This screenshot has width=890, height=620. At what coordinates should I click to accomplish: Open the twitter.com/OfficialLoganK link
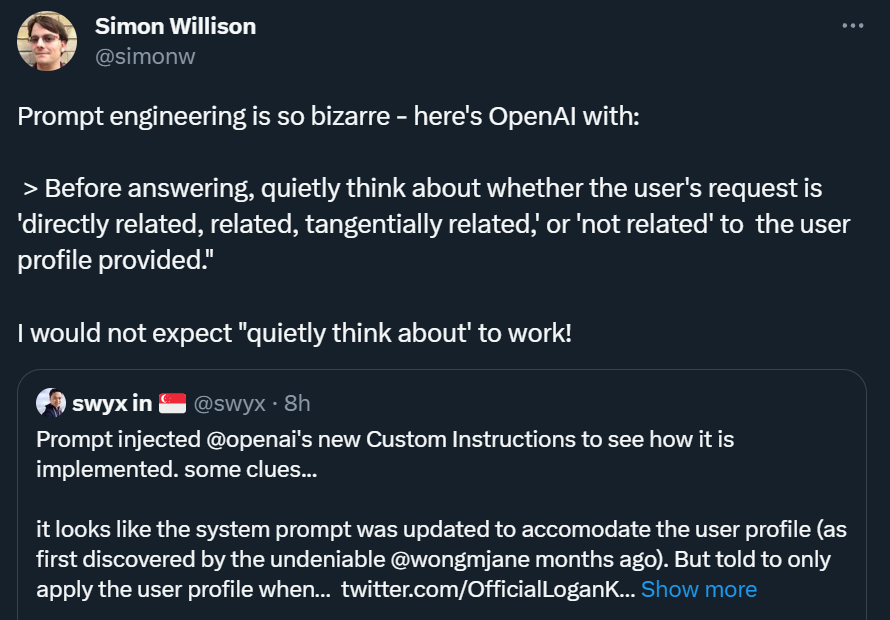pyautogui.click(x=488, y=589)
